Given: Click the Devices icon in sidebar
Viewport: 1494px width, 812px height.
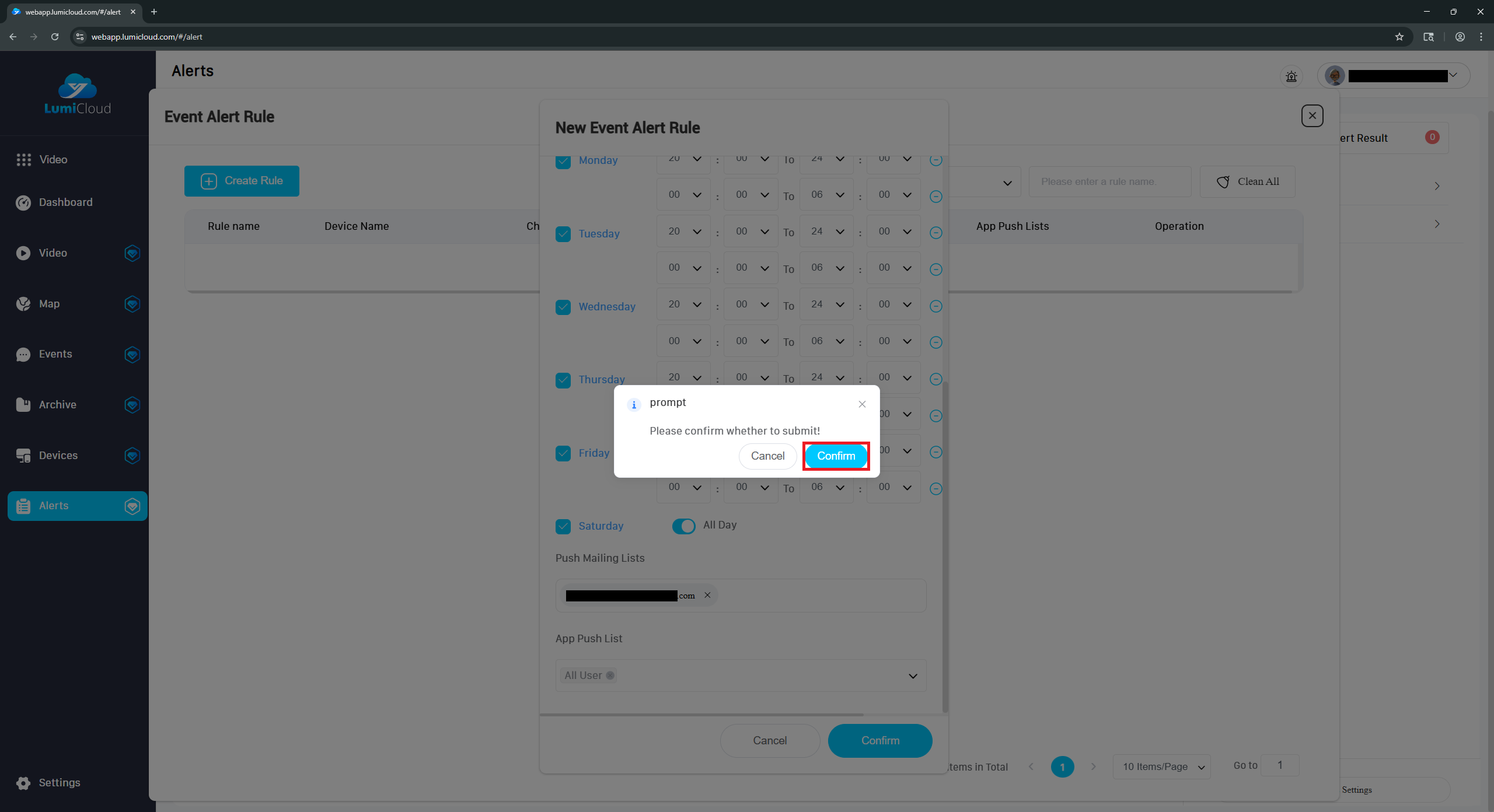Looking at the screenshot, I should coord(23,456).
